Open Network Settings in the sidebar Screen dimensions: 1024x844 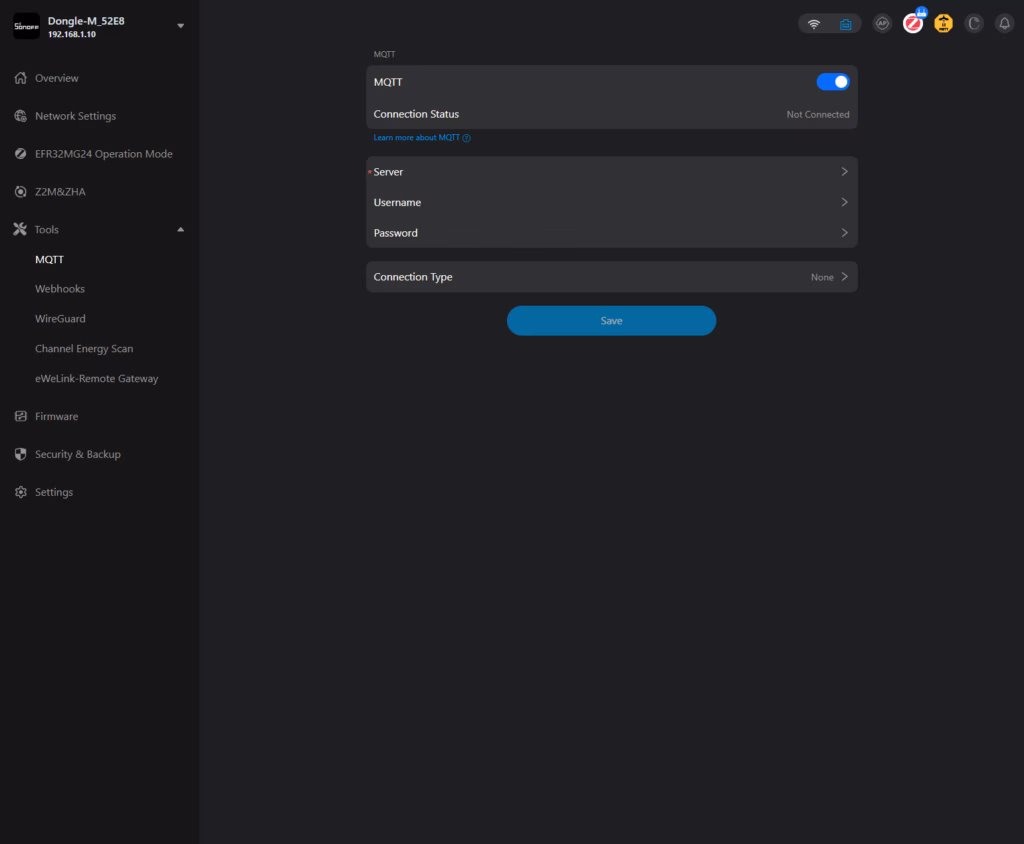[x=75, y=116]
